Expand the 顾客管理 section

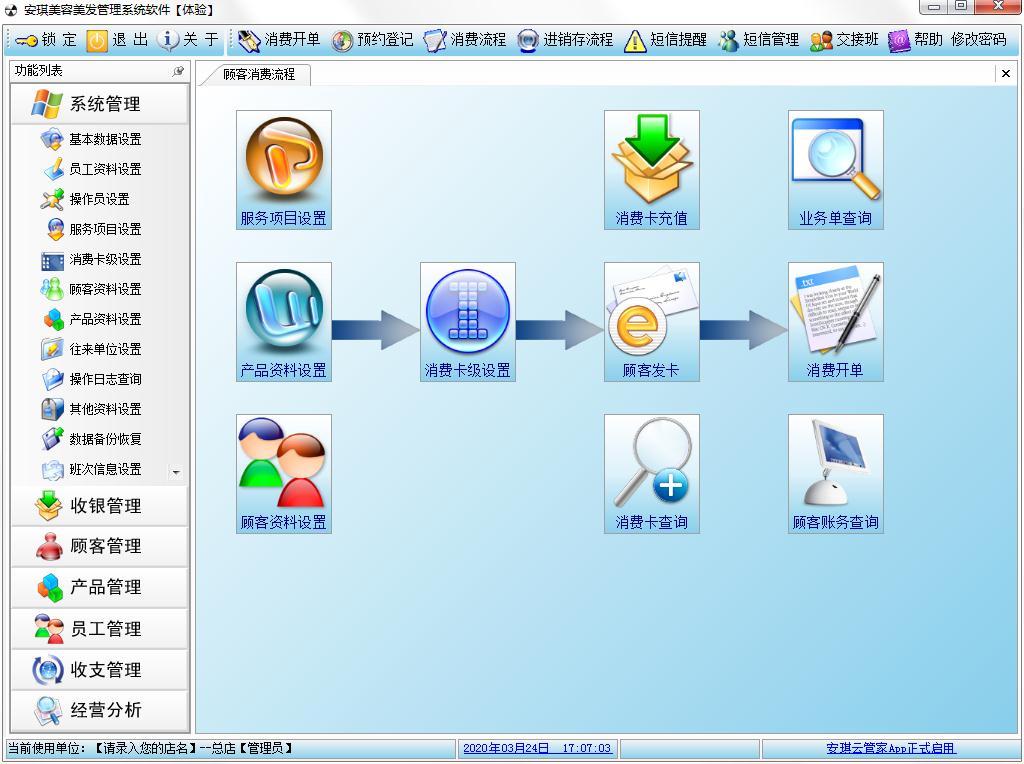tap(99, 547)
